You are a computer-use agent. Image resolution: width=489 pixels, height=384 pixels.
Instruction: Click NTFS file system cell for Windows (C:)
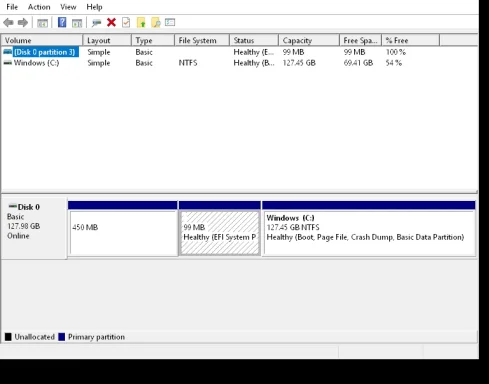[x=188, y=63]
